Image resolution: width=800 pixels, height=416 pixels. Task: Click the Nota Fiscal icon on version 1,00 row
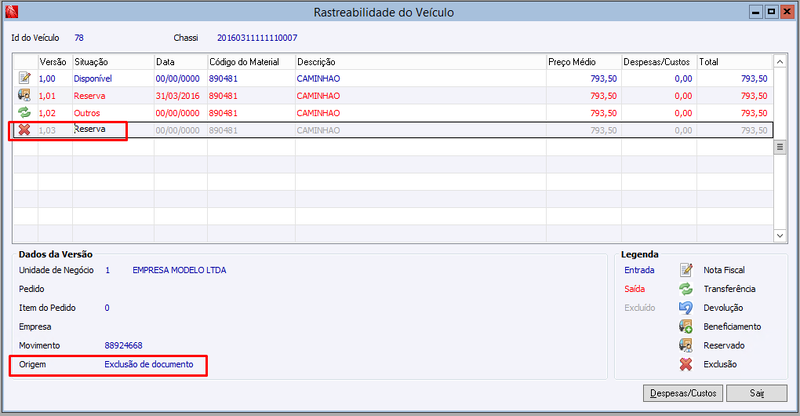tap(24, 78)
